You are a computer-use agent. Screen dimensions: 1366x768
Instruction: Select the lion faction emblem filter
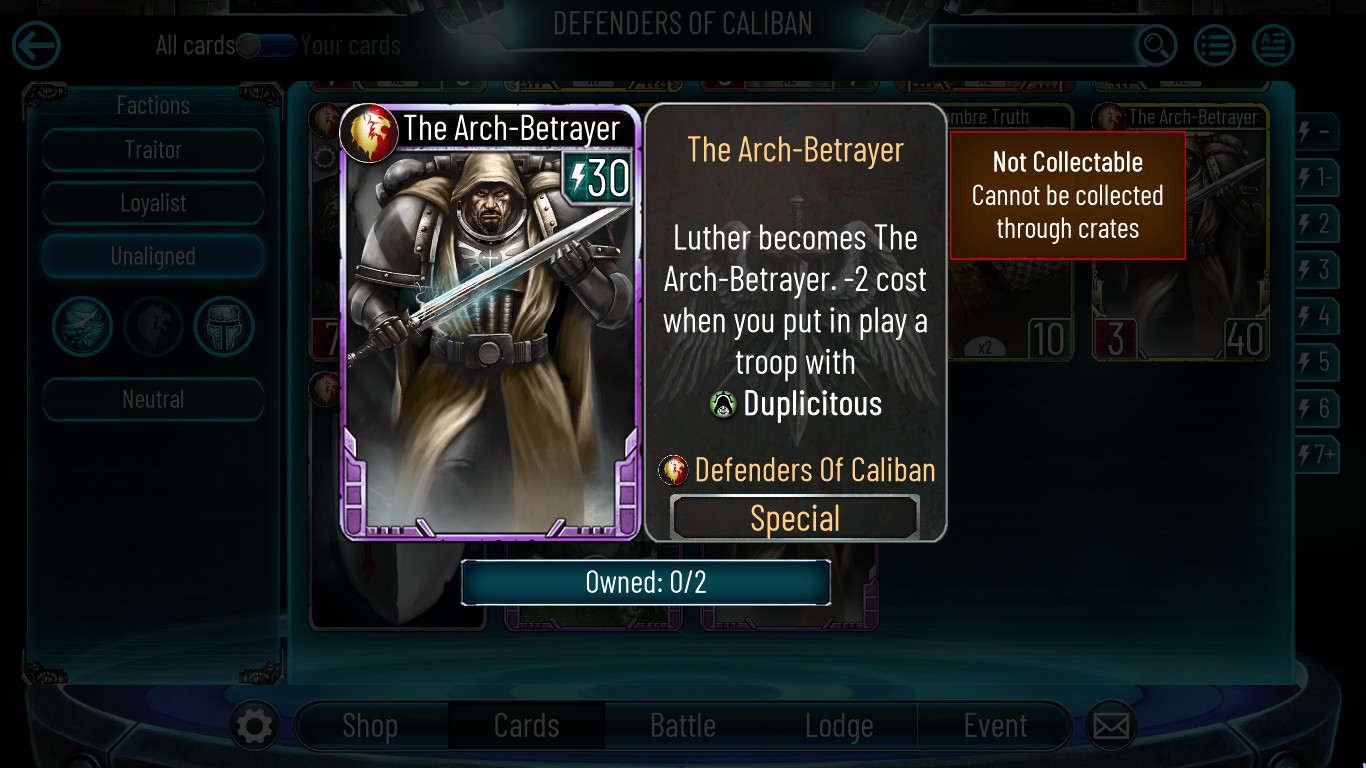tap(153, 326)
